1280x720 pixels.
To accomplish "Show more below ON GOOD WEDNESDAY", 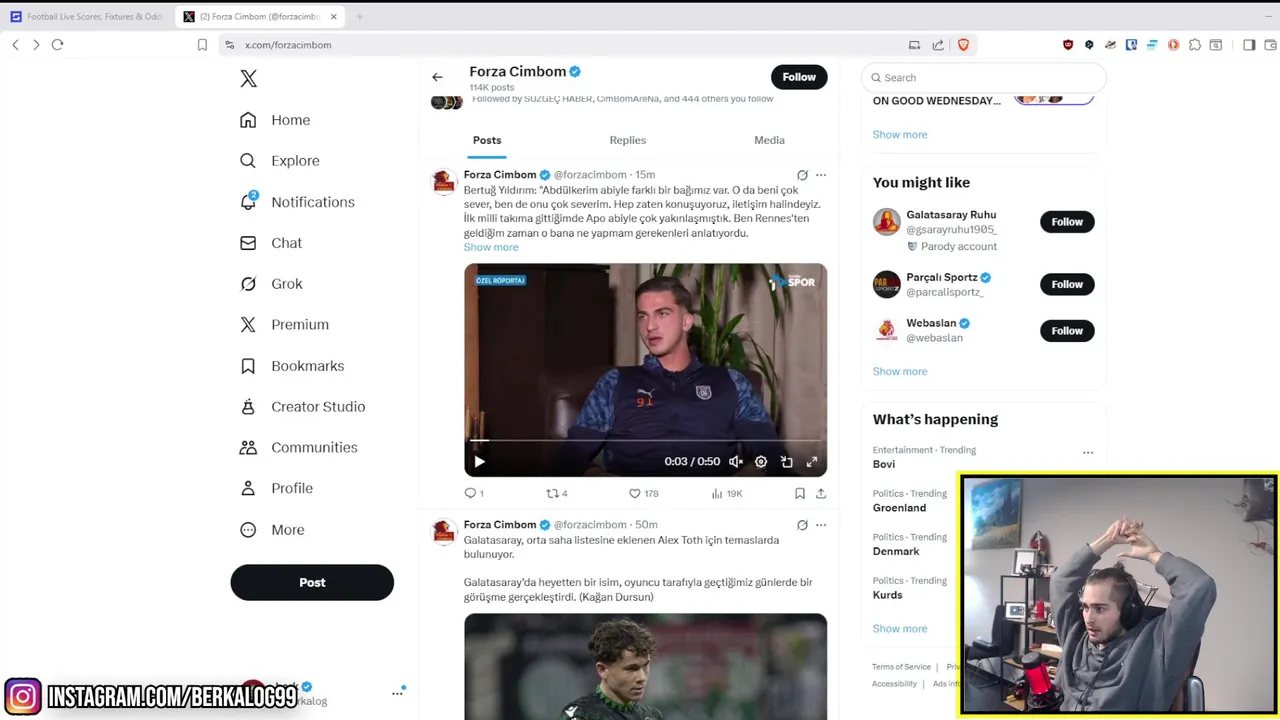I will pos(900,134).
